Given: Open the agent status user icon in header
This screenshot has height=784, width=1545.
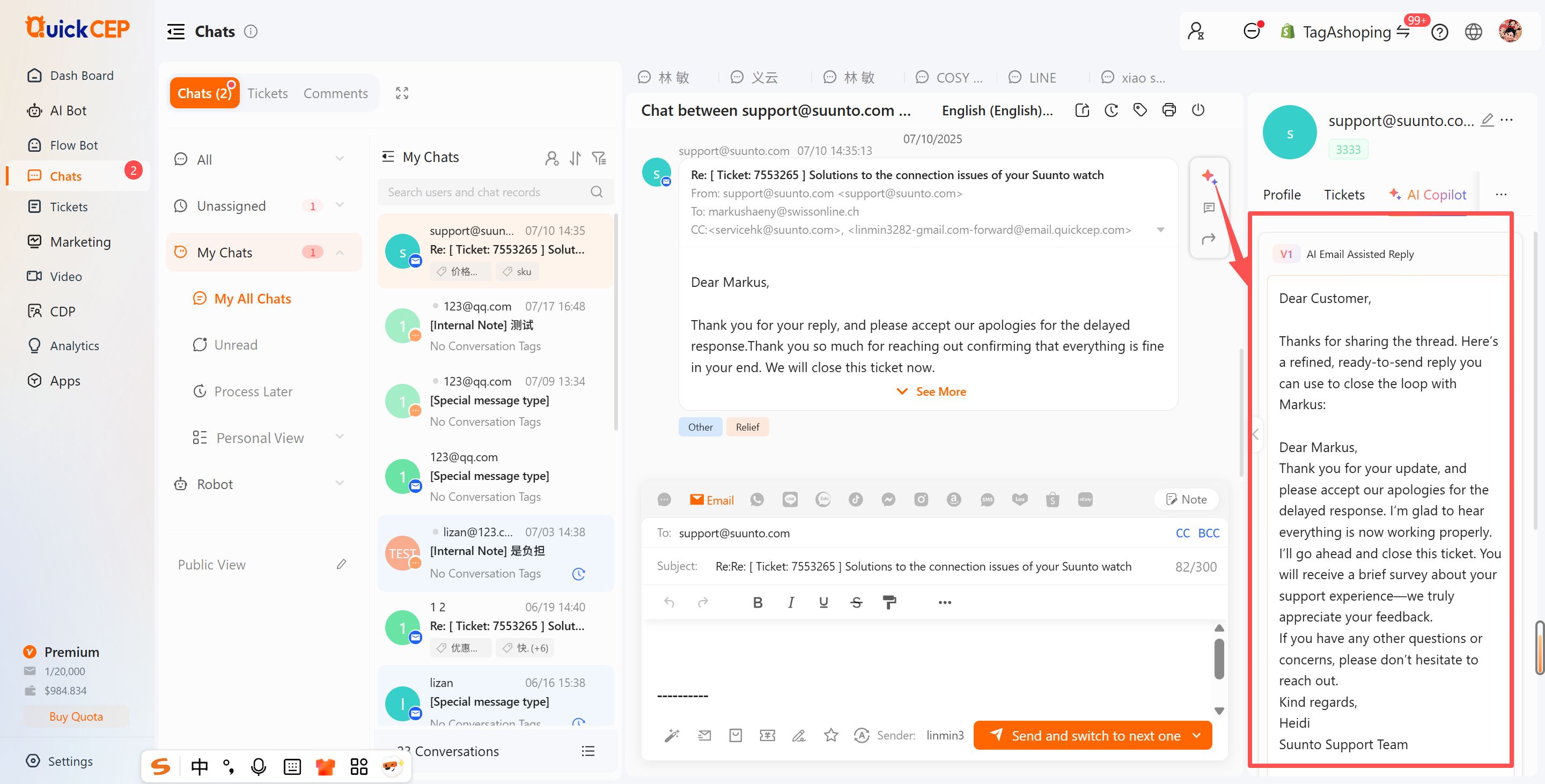Looking at the screenshot, I should (1196, 31).
